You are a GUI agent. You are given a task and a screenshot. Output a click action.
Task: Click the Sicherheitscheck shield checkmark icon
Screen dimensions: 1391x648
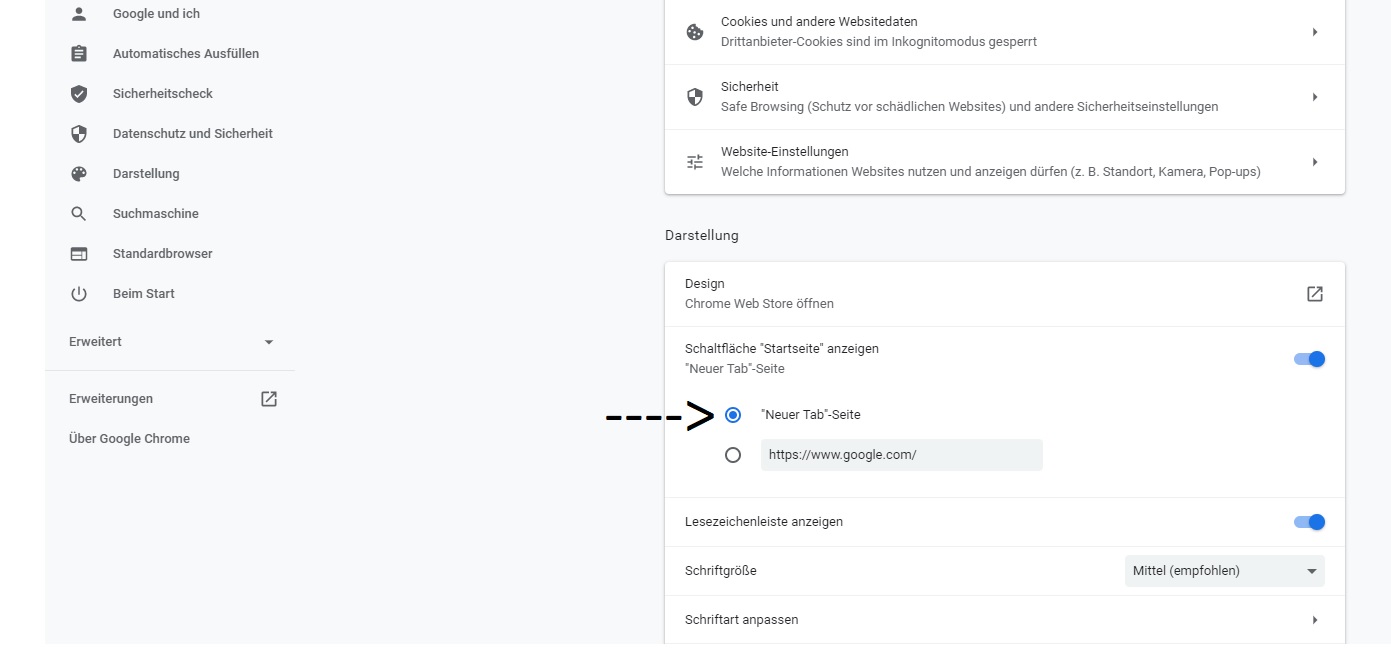pos(79,94)
